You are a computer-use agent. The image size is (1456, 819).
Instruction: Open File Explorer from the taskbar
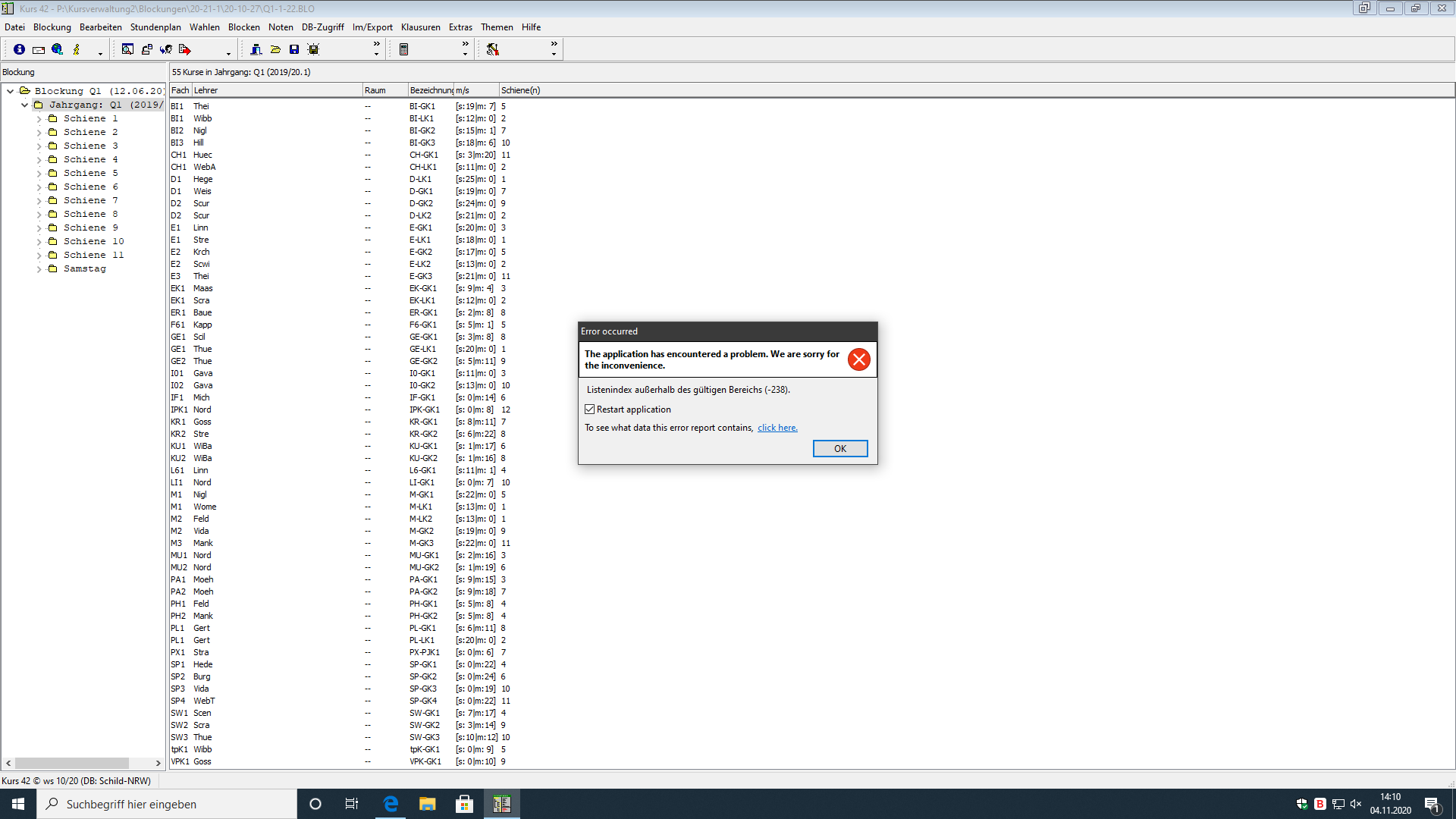[427, 804]
